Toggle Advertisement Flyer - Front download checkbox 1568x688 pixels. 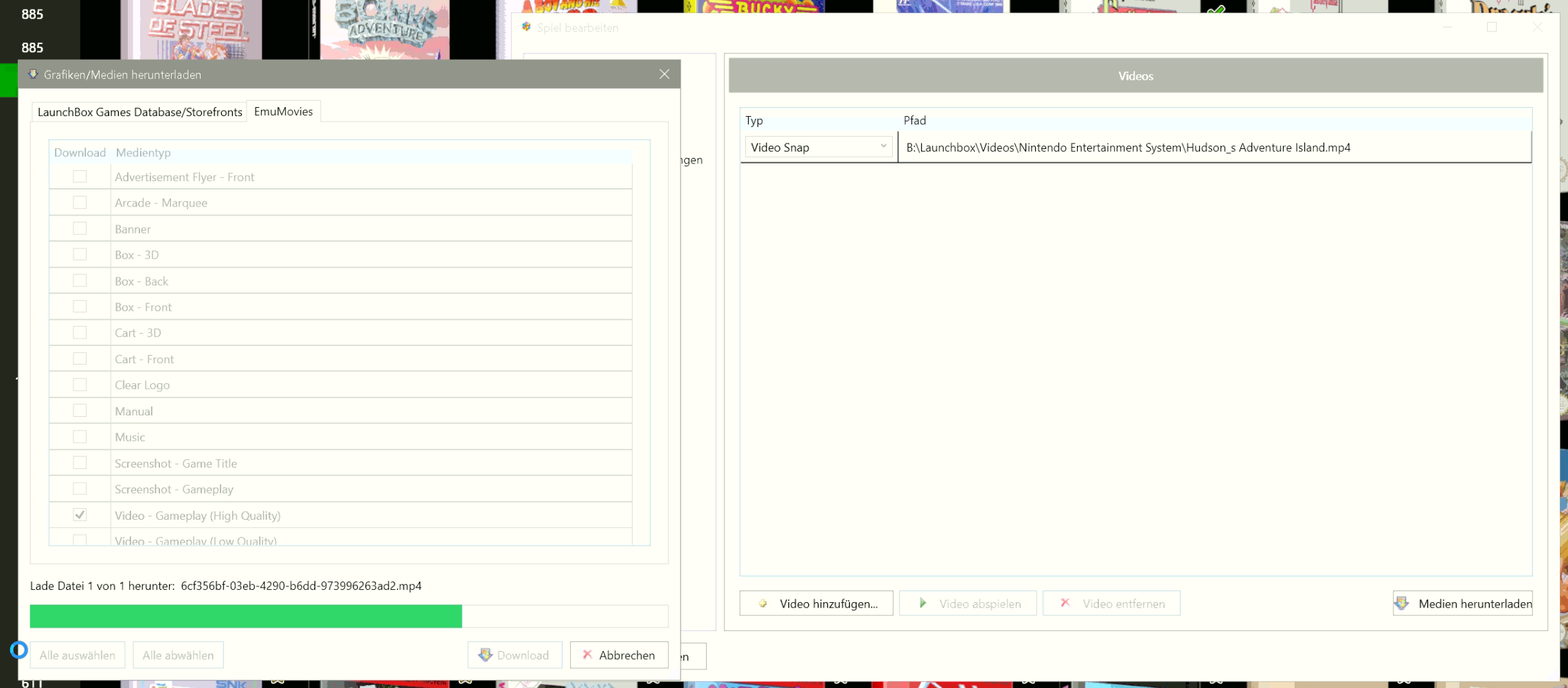80,176
